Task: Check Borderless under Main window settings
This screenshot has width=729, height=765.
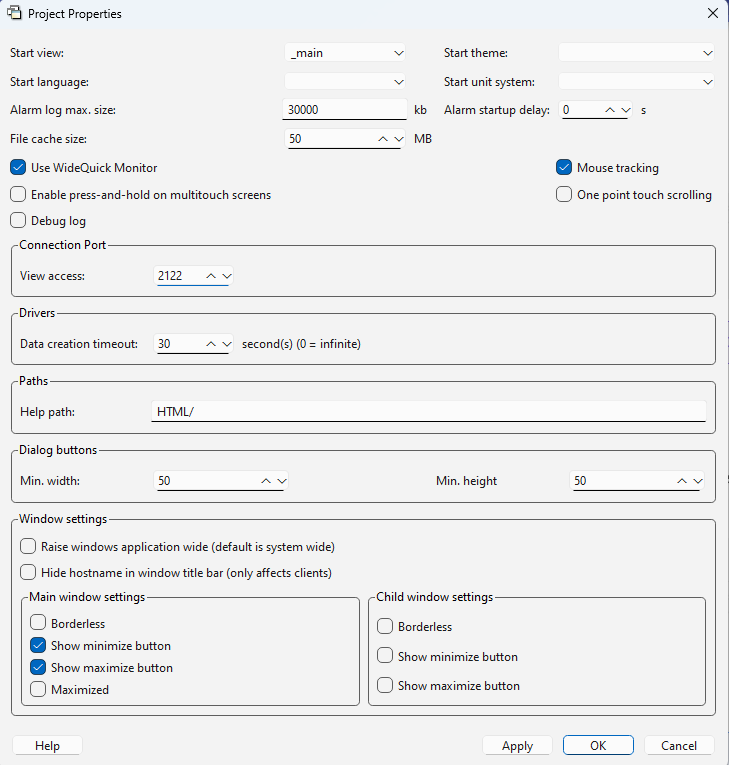Action: (x=38, y=623)
